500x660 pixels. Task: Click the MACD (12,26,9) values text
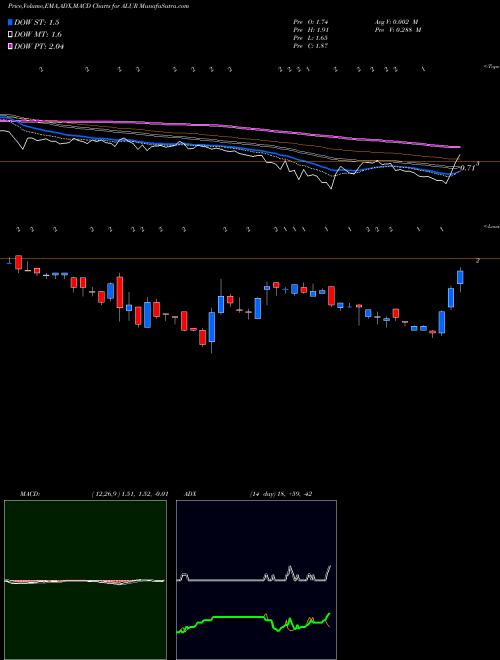coord(130,494)
